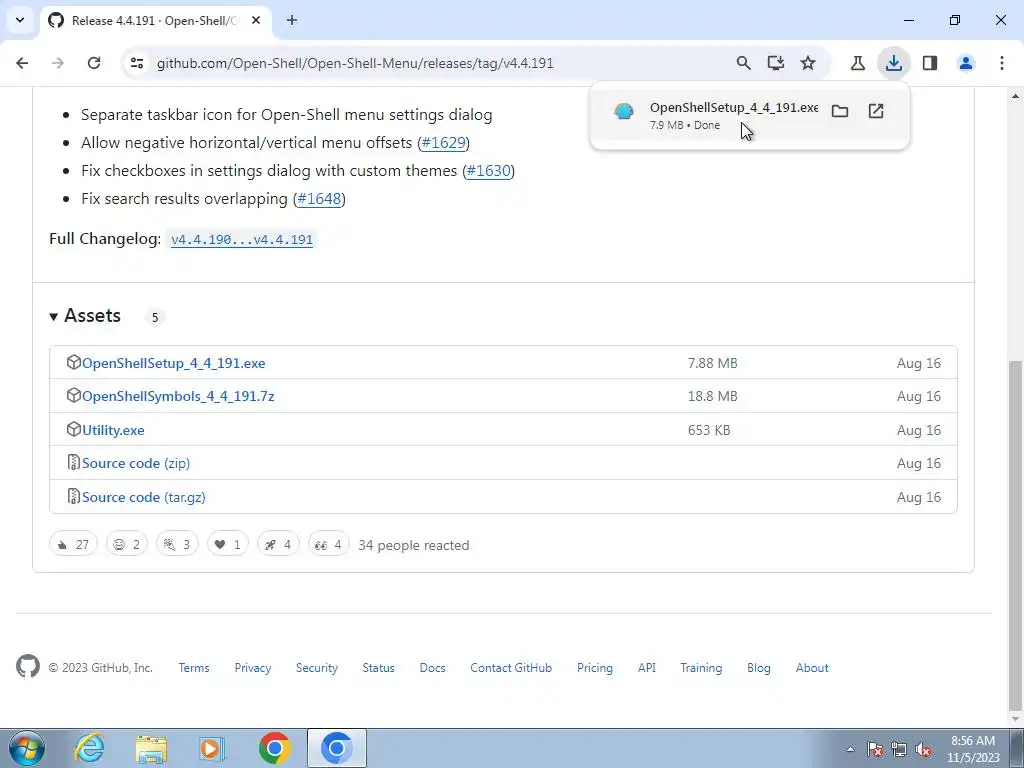Close the Release 4.4.191 tab
Viewport: 1024px width, 768px height.
[x=256, y=20]
